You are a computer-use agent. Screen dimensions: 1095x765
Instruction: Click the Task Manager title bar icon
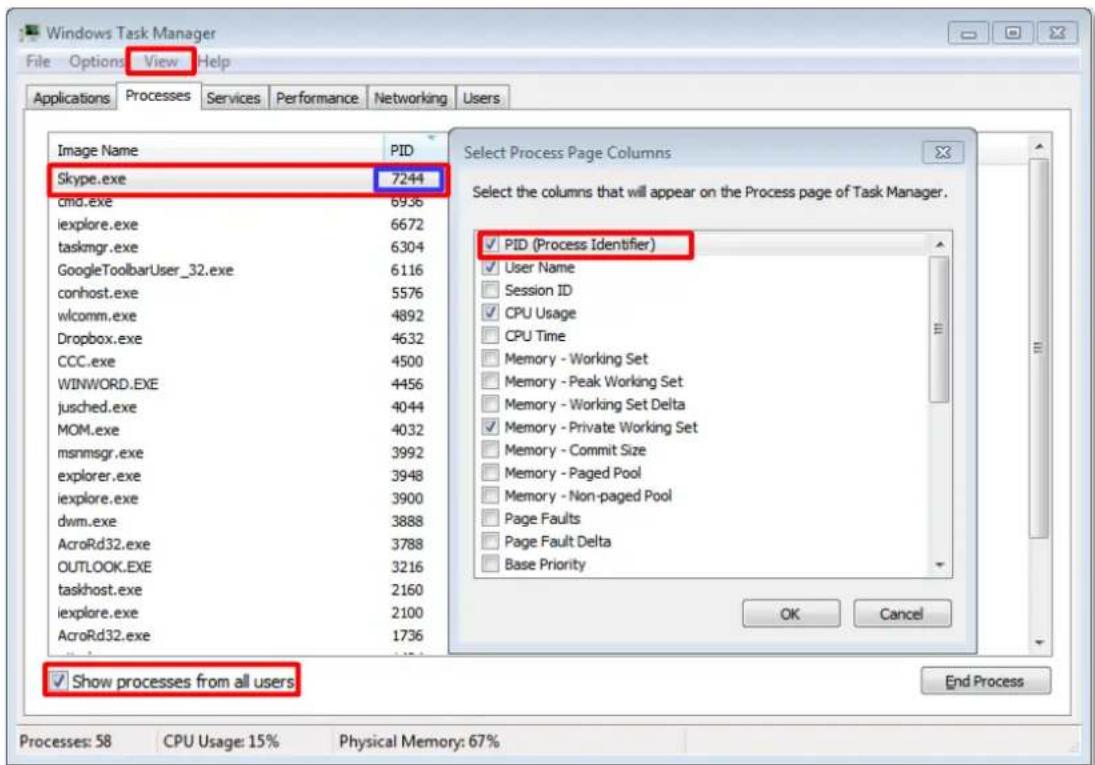pos(30,33)
